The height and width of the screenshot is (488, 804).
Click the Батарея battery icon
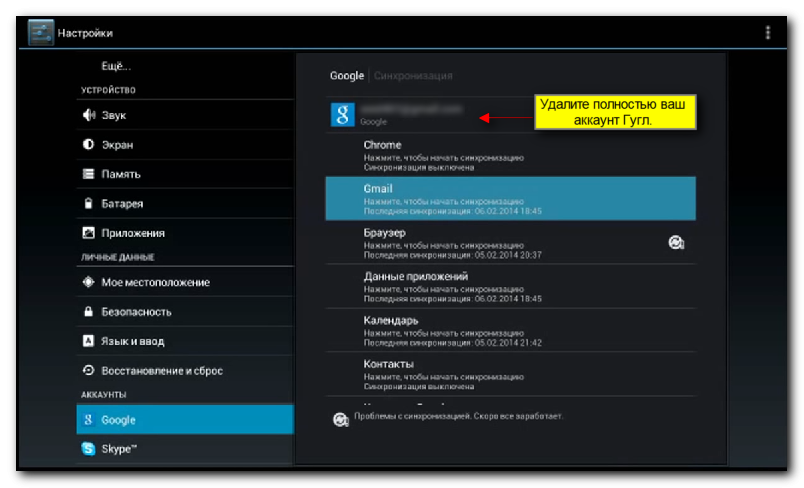(x=88, y=204)
